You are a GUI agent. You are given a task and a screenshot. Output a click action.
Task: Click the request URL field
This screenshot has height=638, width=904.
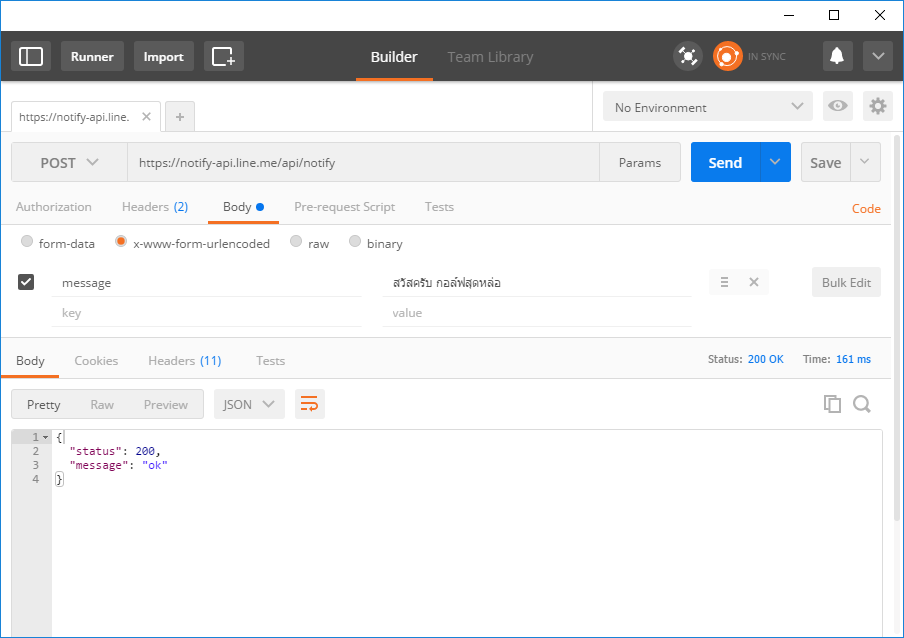point(363,163)
